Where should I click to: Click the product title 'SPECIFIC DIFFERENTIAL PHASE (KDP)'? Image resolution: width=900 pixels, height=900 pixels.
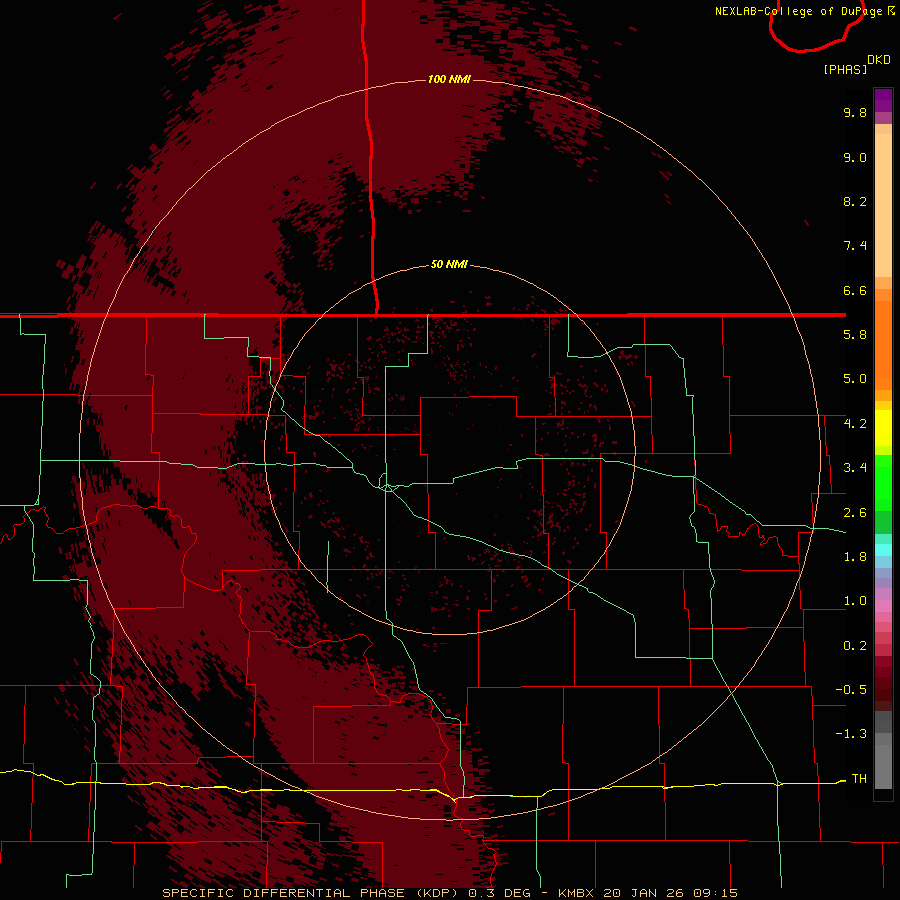point(312,893)
